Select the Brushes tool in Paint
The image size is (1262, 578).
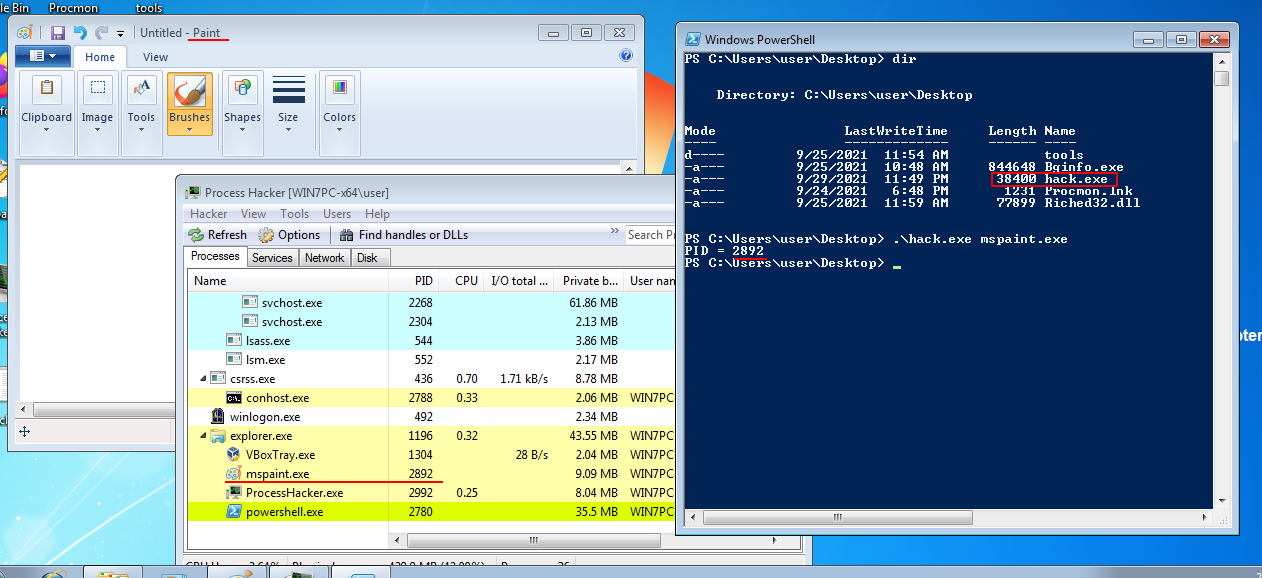189,100
